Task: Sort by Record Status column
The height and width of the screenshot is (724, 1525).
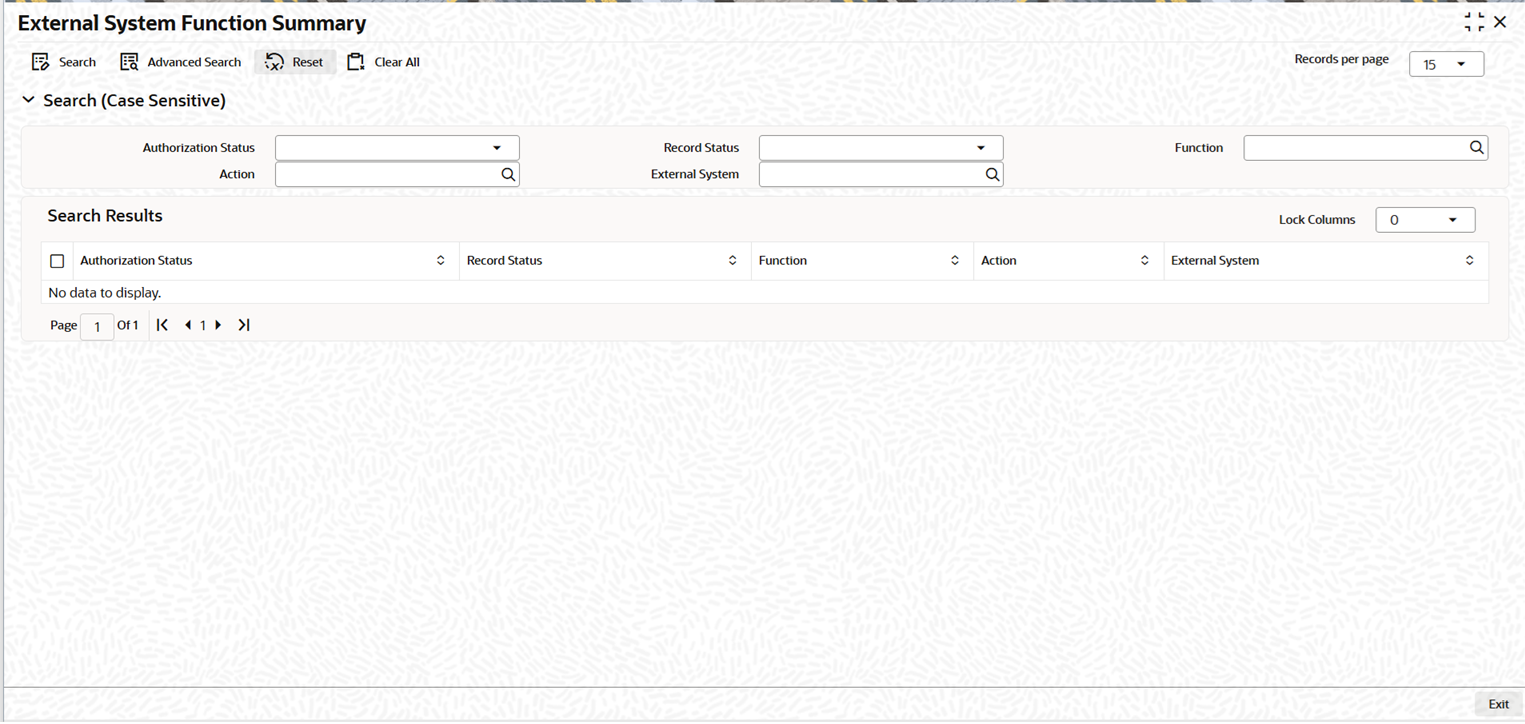Action: click(x=733, y=261)
